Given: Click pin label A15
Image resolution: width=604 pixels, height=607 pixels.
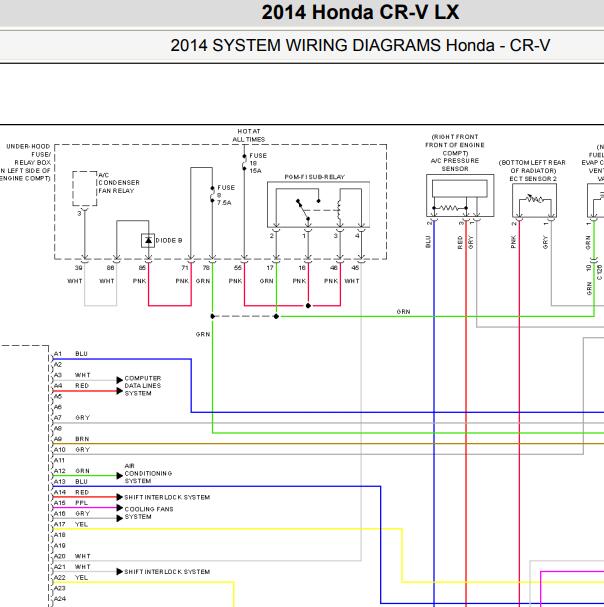Looking at the screenshot, I should pyautogui.click(x=60, y=503).
